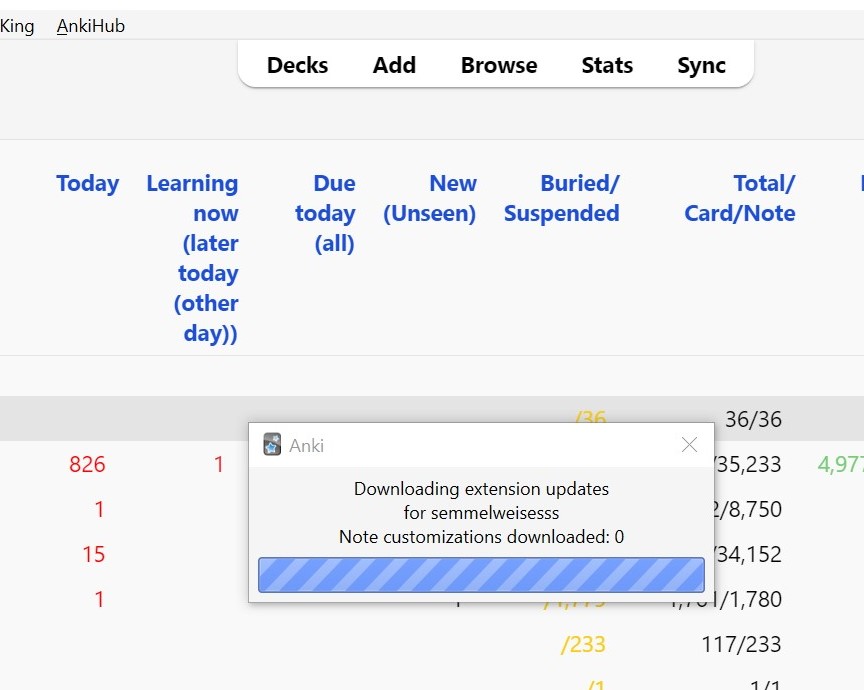This screenshot has width=864, height=690.
Task: Go to the Decks screen
Action: point(297,65)
